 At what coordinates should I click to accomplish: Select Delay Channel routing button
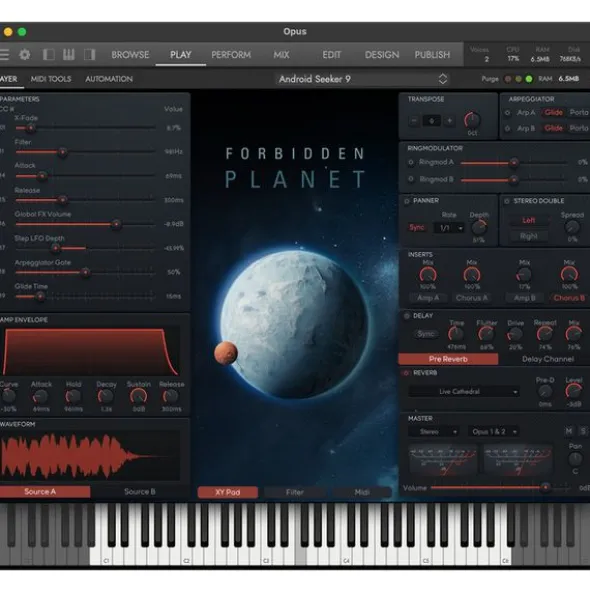(x=548, y=359)
